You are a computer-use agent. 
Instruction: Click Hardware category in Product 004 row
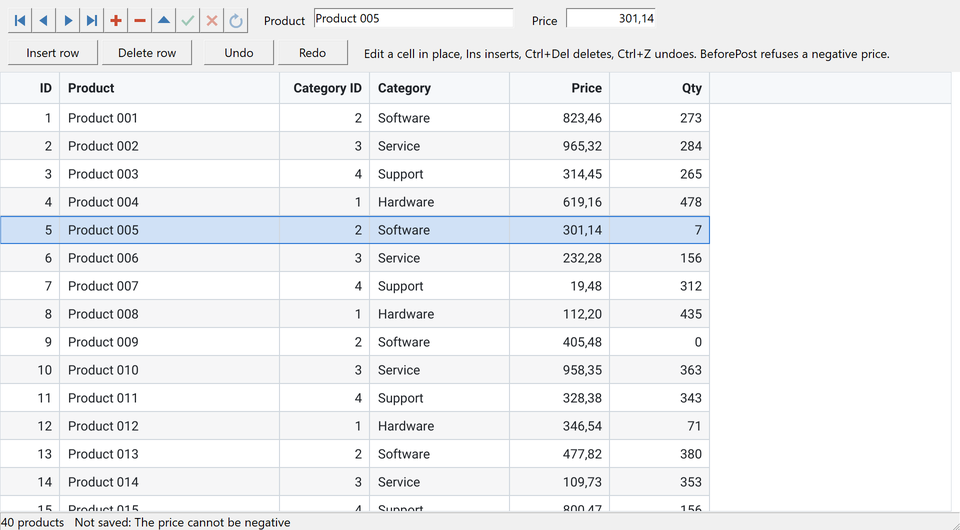point(440,202)
